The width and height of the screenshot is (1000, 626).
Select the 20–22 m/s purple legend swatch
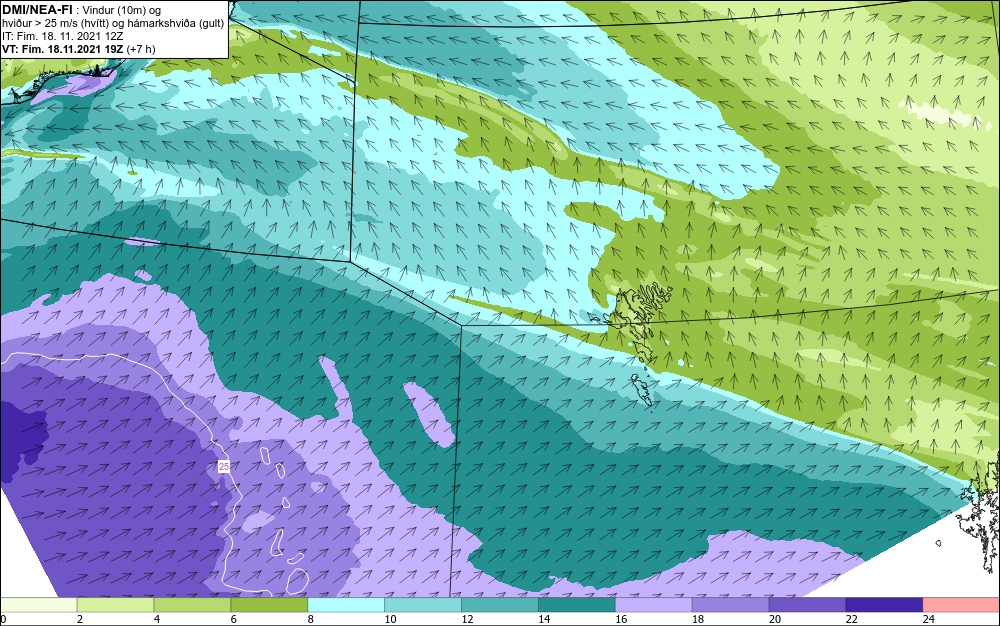(807, 604)
